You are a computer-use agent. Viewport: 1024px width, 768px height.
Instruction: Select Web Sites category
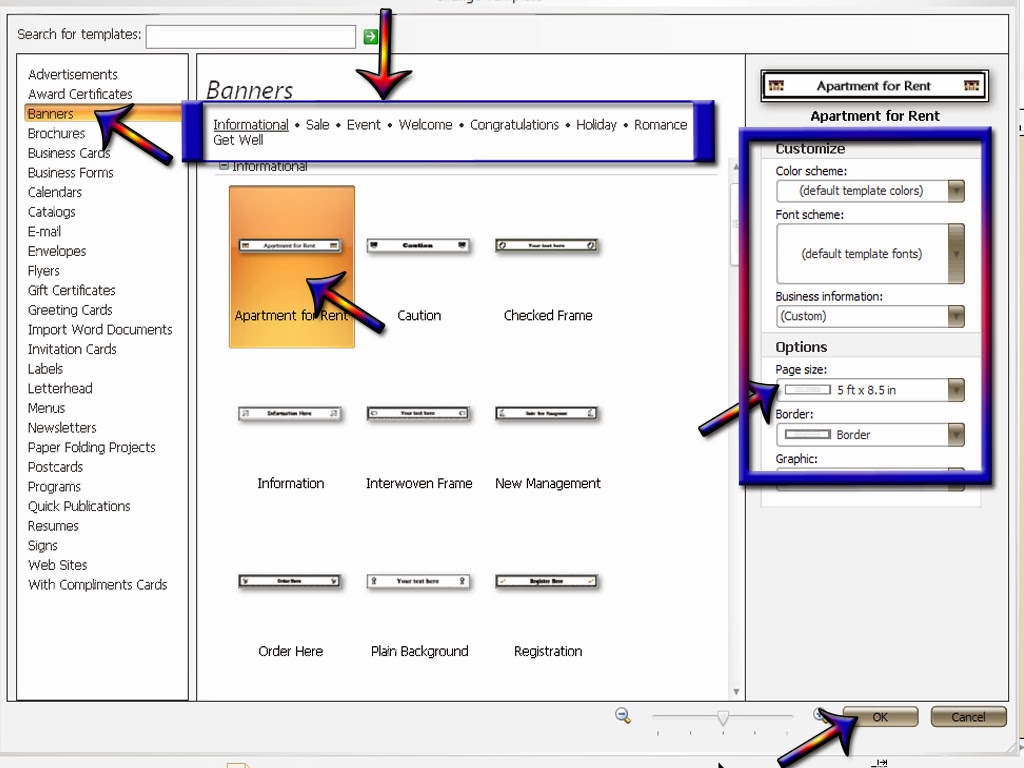click(57, 565)
